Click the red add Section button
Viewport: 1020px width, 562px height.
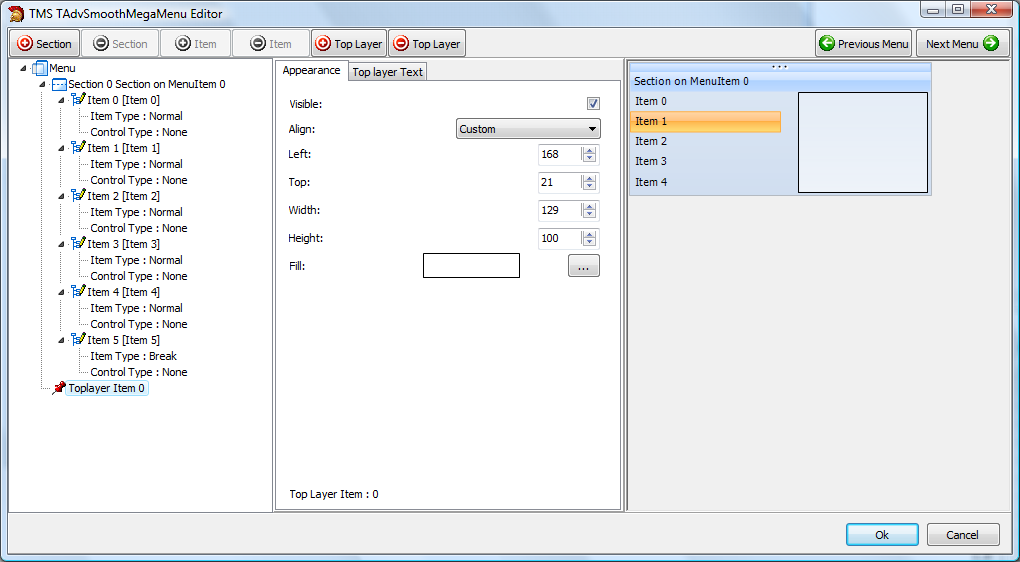click(44, 44)
